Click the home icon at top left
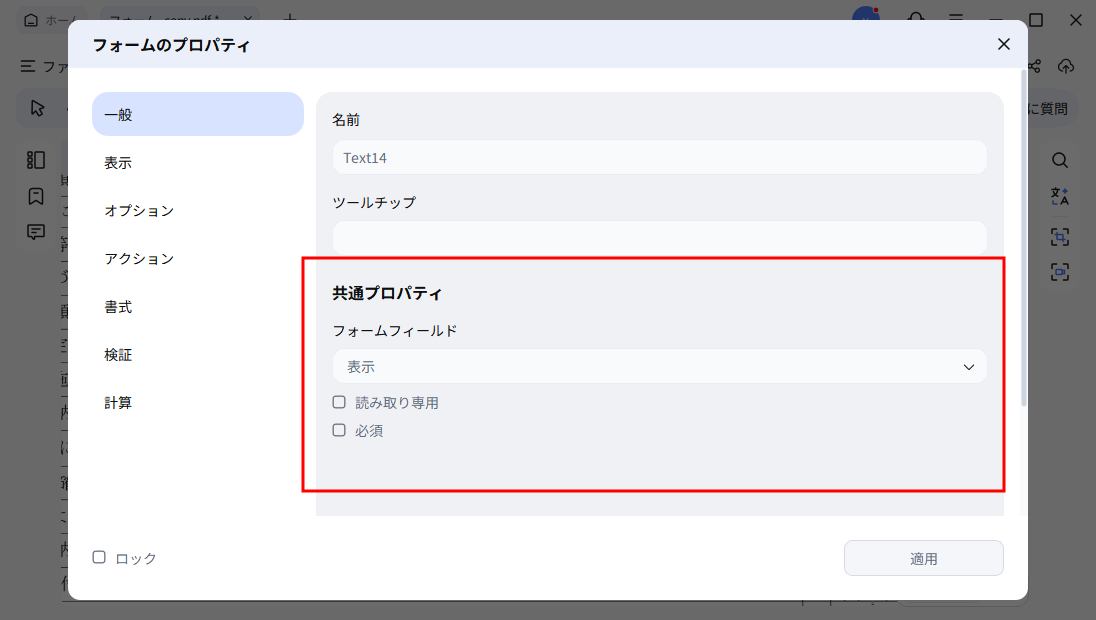1096x620 pixels. coord(29,19)
